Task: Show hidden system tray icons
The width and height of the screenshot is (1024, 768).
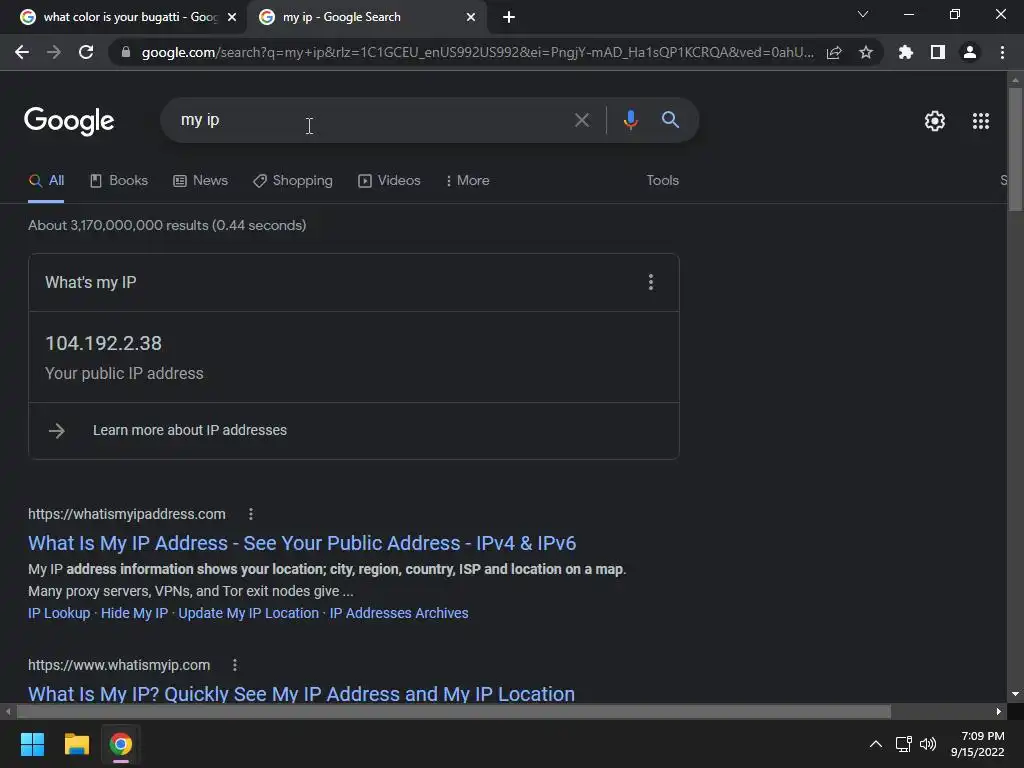Action: (876, 744)
